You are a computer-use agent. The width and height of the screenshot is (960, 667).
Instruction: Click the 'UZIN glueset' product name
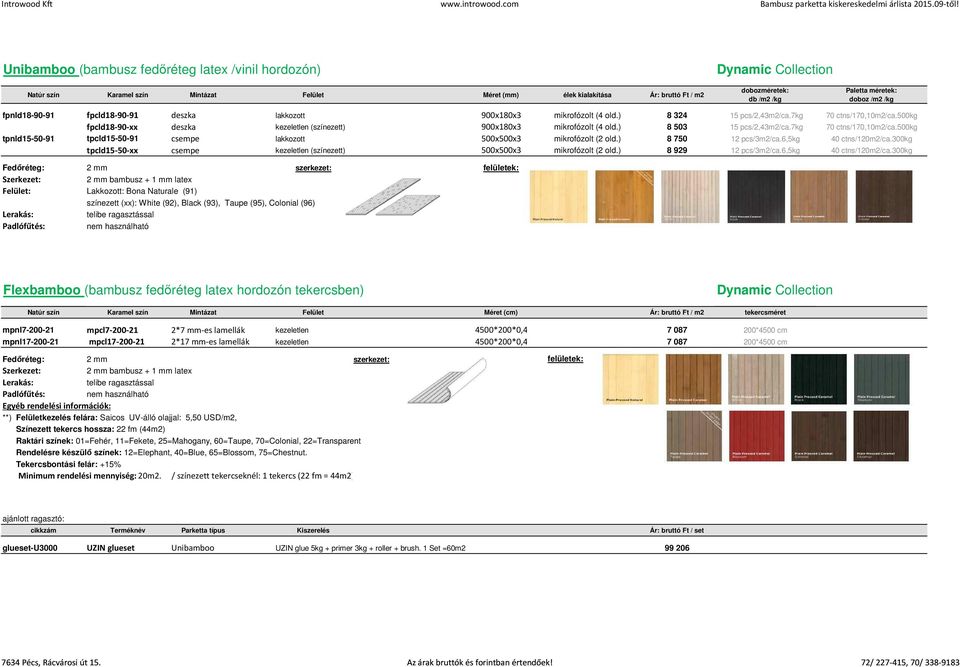110,548
